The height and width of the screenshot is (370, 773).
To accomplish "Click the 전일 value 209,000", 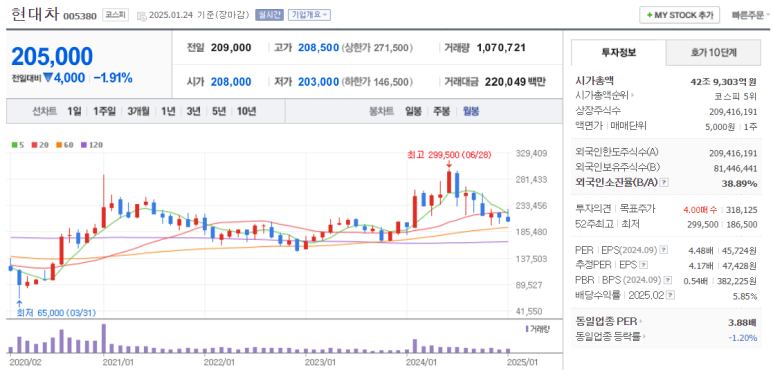I will pos(231,48).
